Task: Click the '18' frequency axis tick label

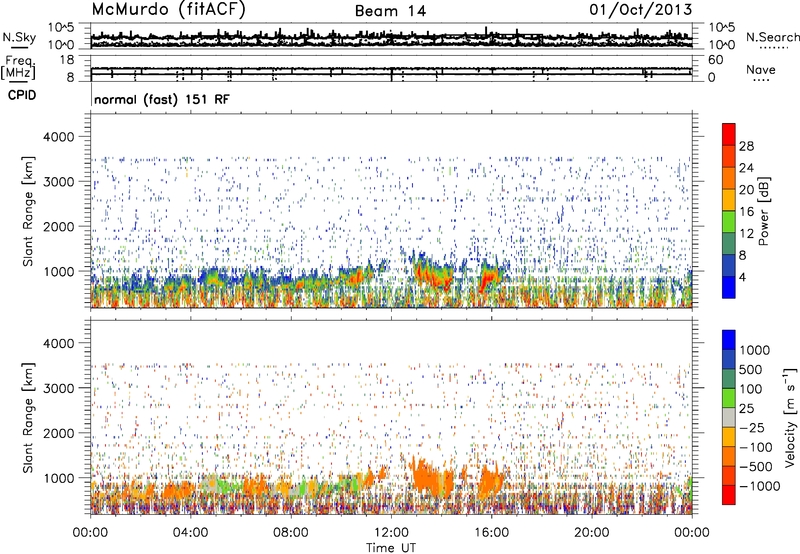Action: [67, 60]
